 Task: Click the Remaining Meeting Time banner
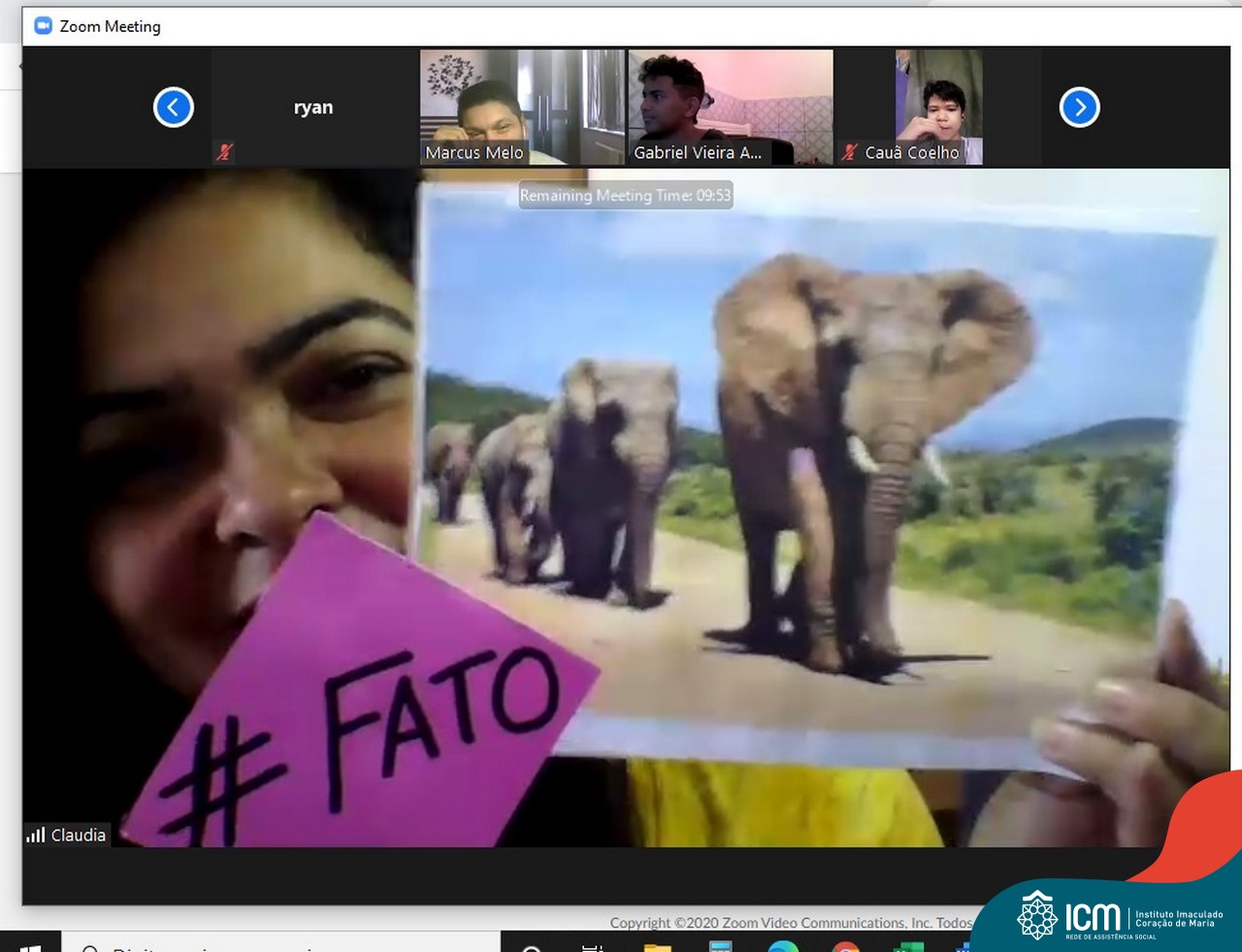(625, 195)
